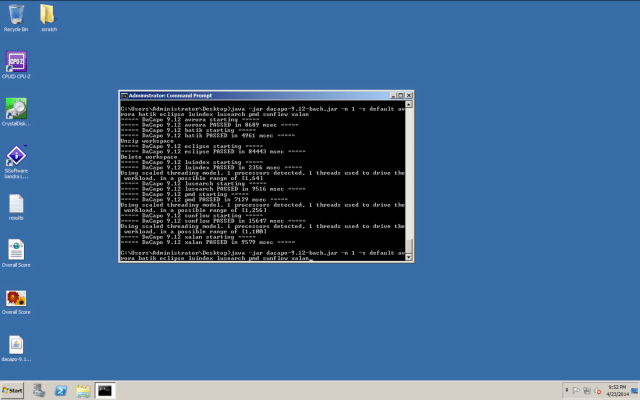Viewport: 640px width, 400px height.
Task: Show hidden system tray icons
Action: coord(566,391)
